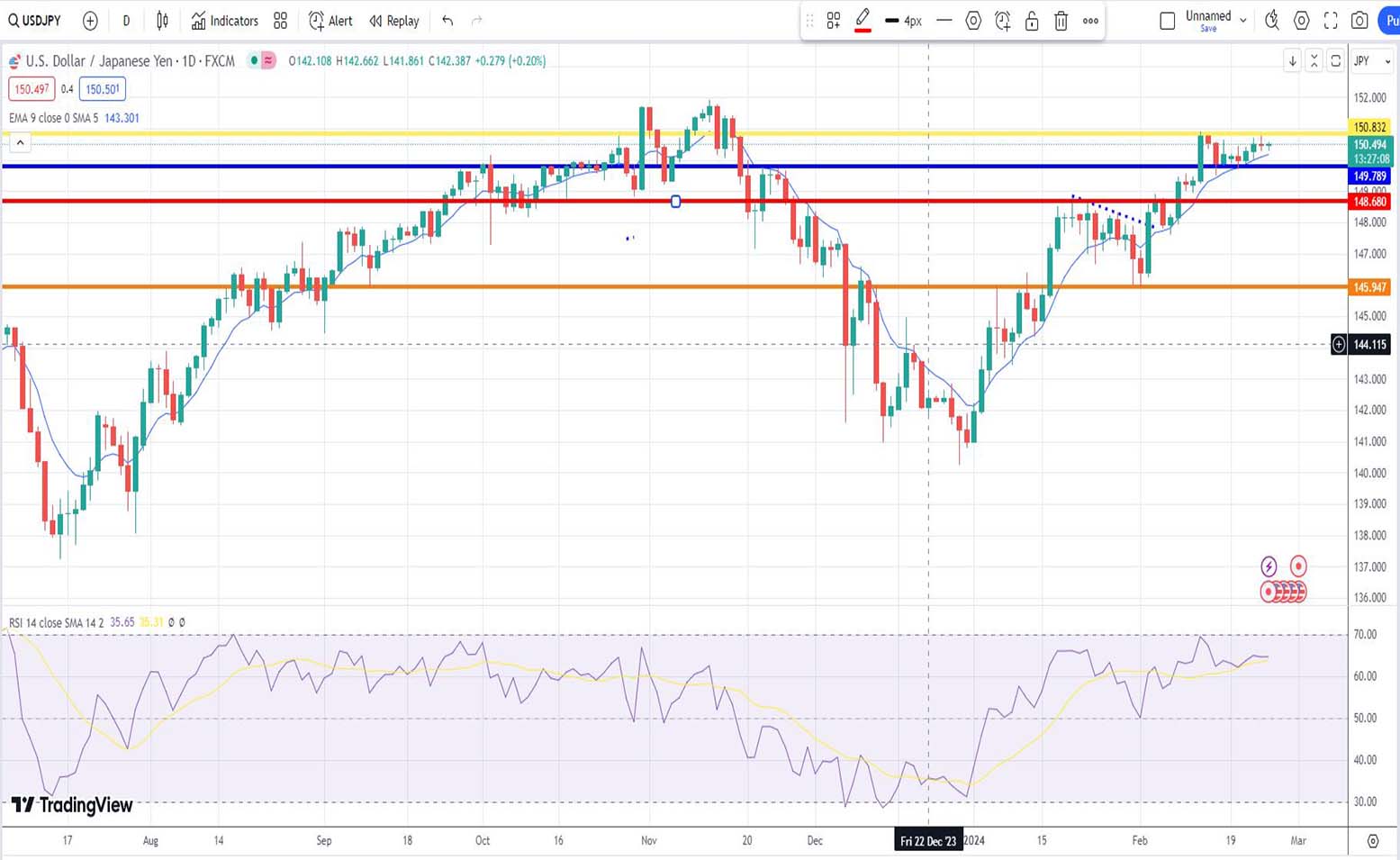Viewport: 1400px width, 860px height.
Task: Lock the selected drawing with padlock icon
Action: (1032, 21)
